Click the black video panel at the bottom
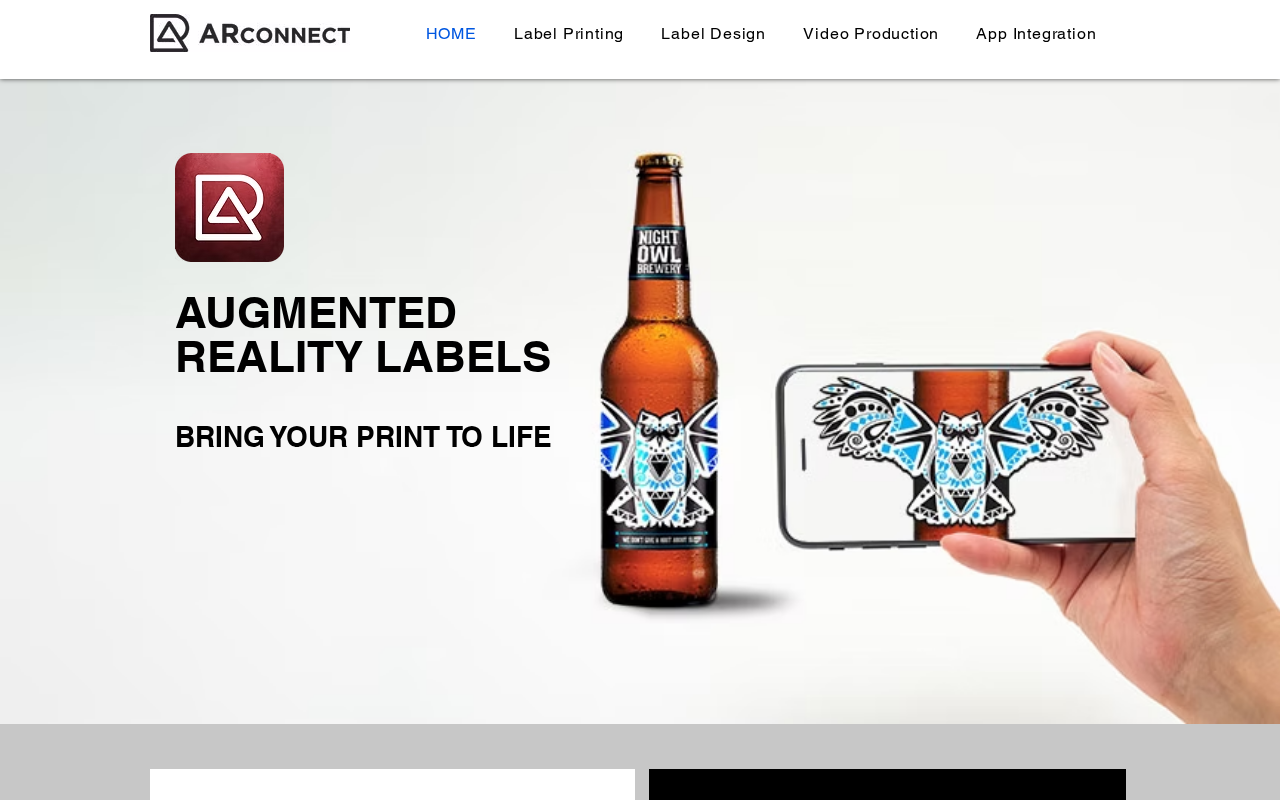1280x800 pixels. (x=887, y=785)
